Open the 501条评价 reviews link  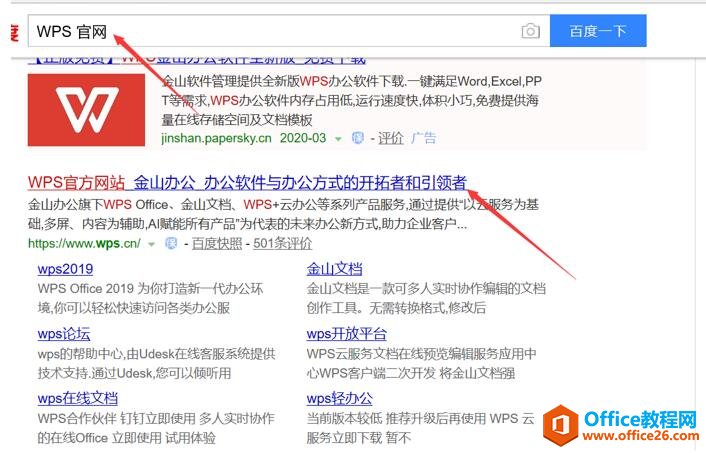(x=282, y=244)
